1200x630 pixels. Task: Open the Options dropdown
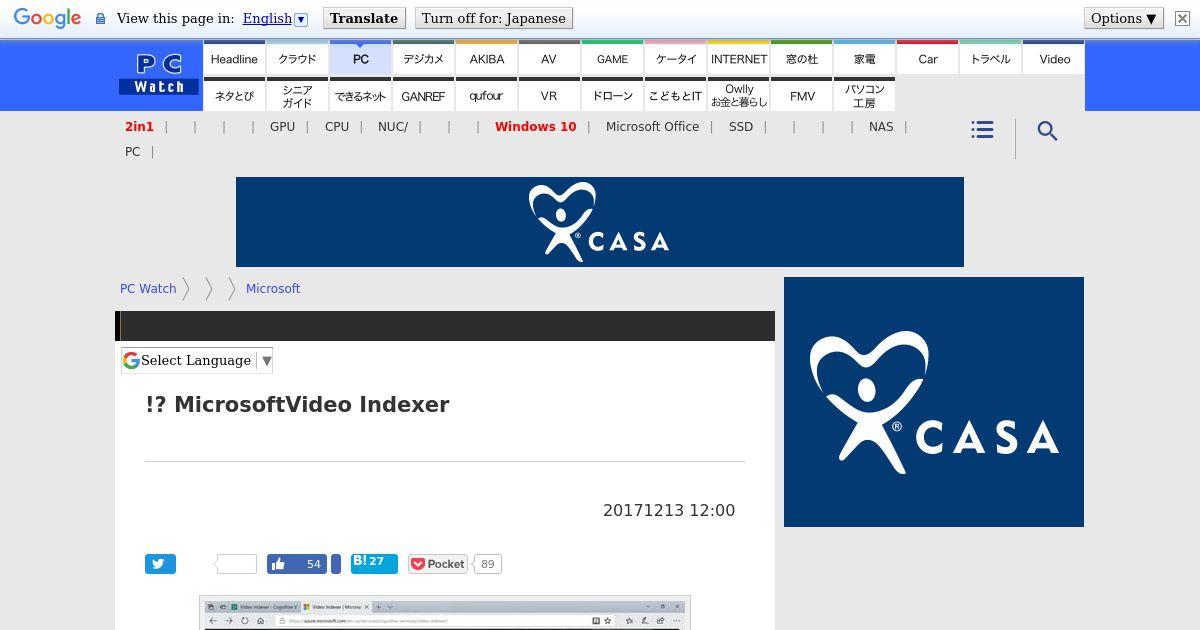[x=1124, y=18]
